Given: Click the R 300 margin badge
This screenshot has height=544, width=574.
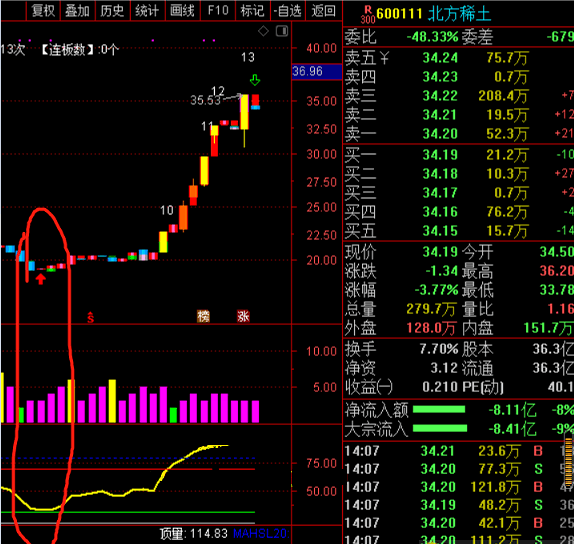Looking at the screenshot, I should (368, 15).
